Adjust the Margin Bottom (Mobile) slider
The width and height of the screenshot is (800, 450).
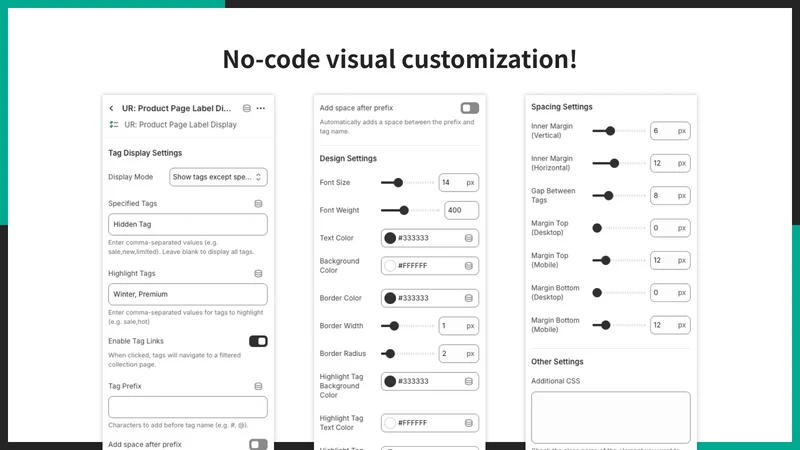pos(619,325)
